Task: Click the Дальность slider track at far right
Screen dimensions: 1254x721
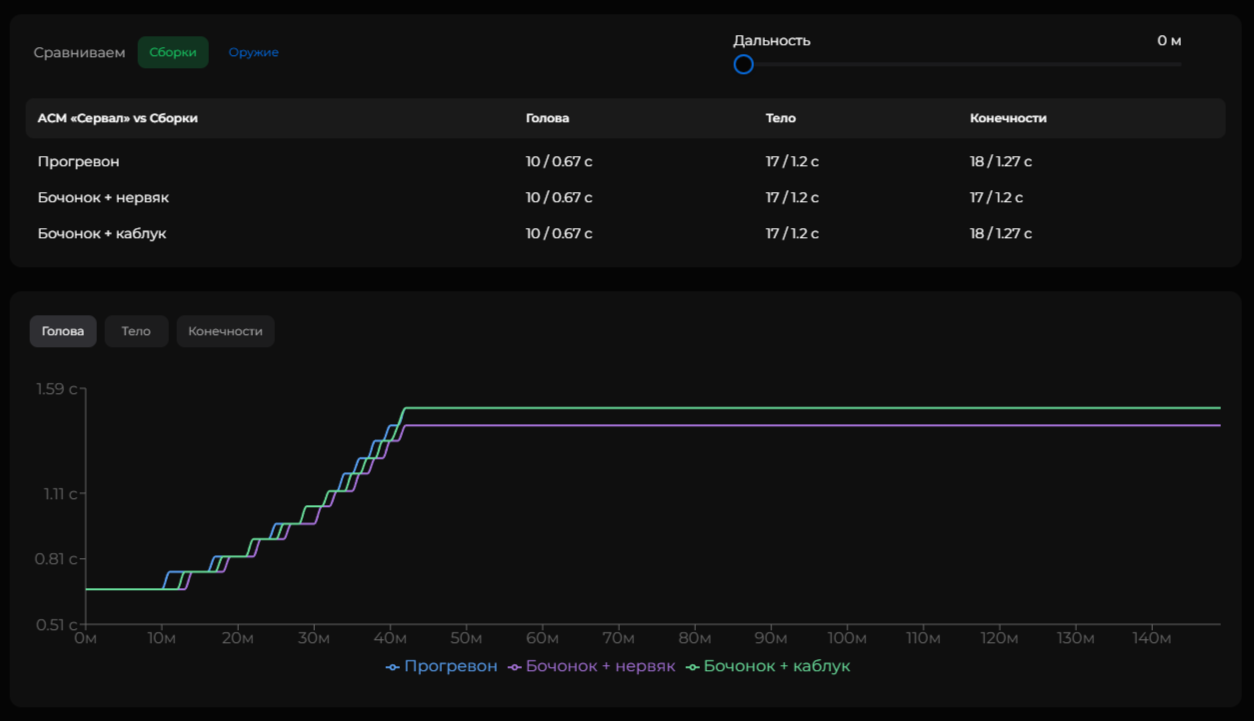Action: (x=1176, y=64)
